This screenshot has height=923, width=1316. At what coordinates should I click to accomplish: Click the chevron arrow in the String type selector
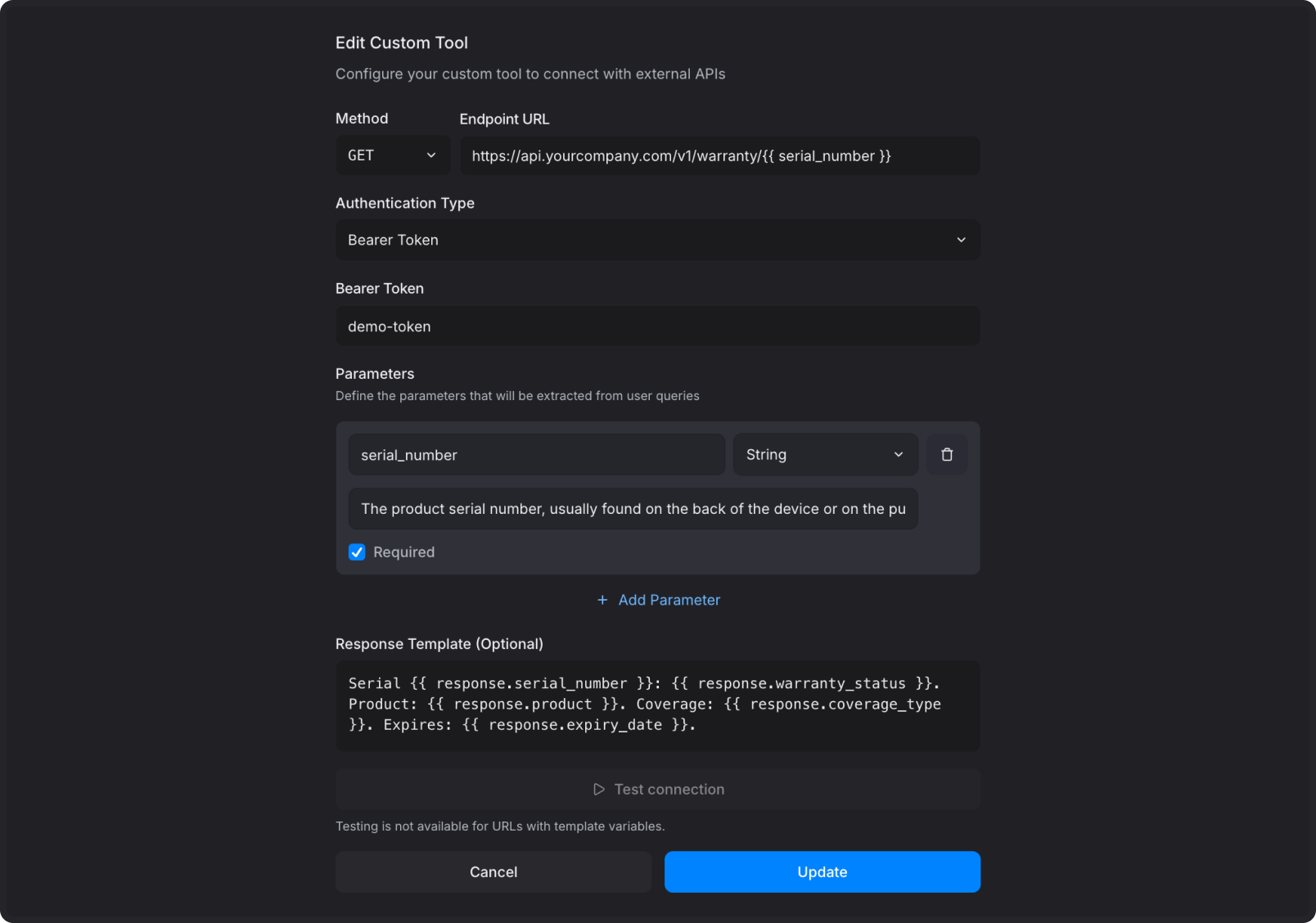click(x=899, y=454)
